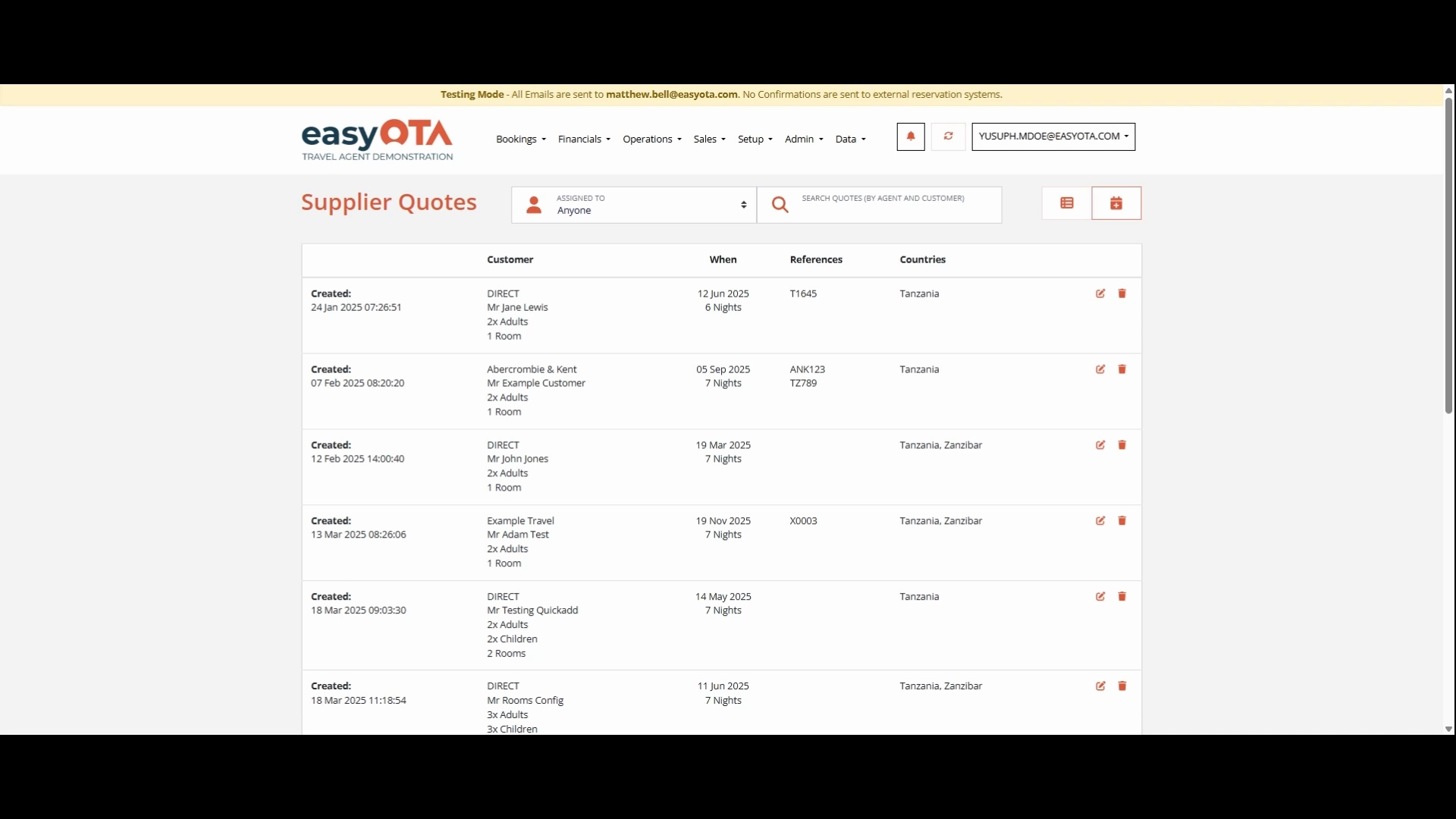Click the 07 Feb 2025 08:20:20 timestamp
This screenshot has width=1456, height=819.
point(357,383)
